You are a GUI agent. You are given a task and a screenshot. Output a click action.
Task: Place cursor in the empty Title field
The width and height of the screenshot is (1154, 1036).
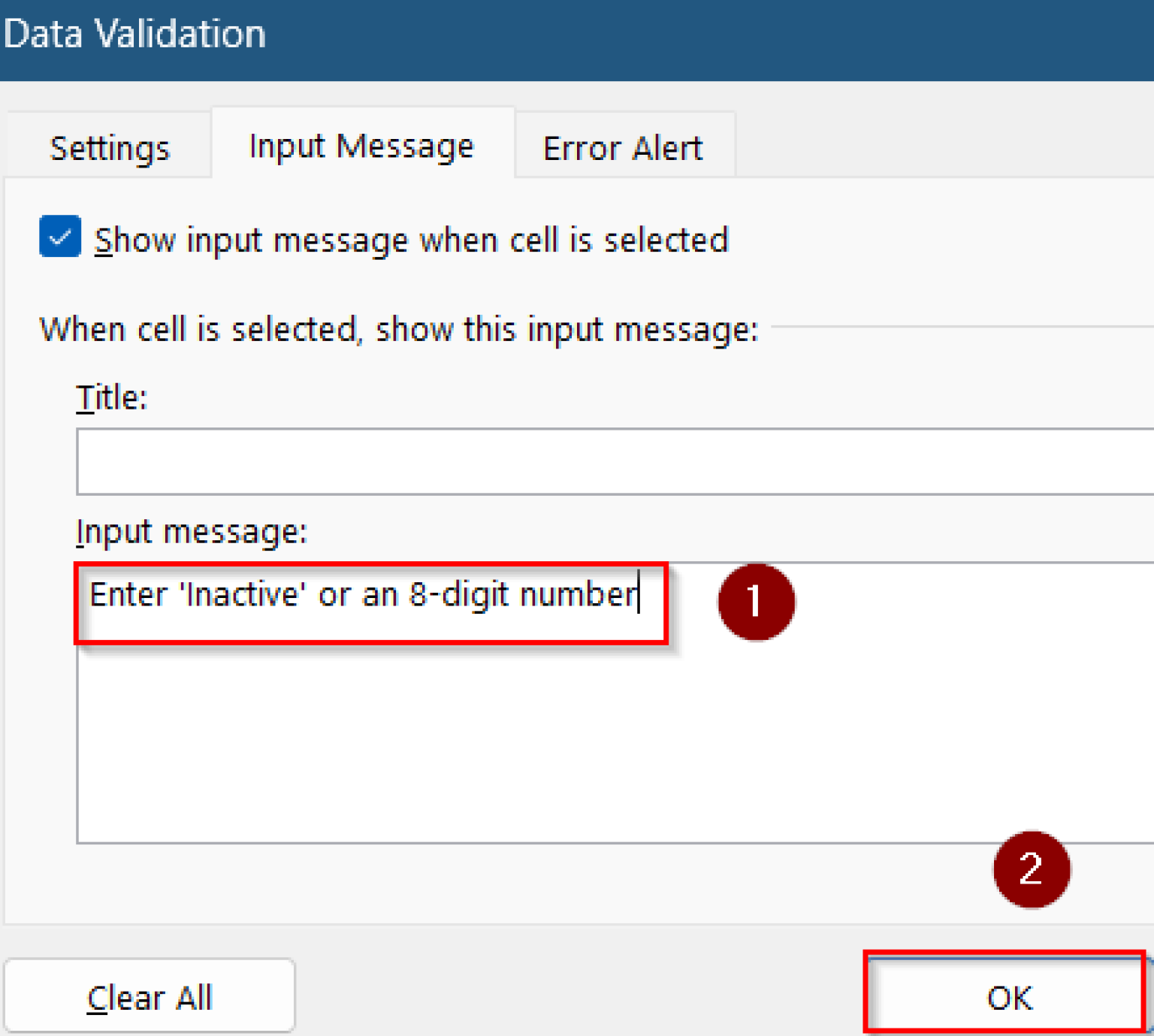pos(526,461)
